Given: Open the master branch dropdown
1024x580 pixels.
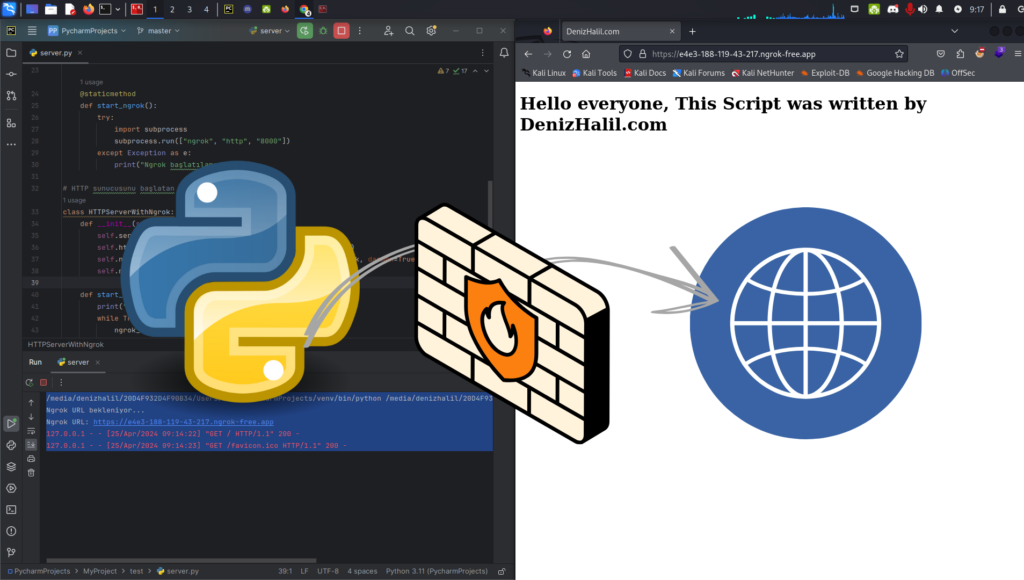Looking at the screenshot, I should pos(162,30).
